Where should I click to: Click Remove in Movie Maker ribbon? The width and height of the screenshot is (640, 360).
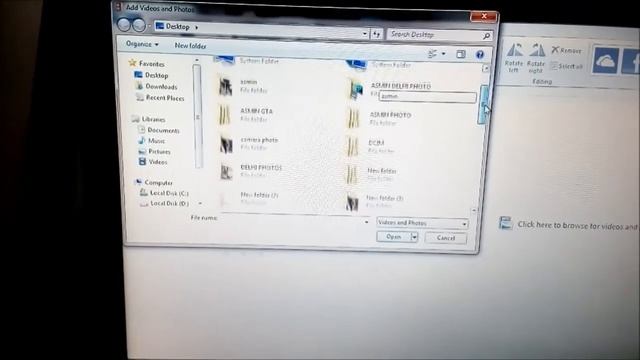click(x=566, y=50)
